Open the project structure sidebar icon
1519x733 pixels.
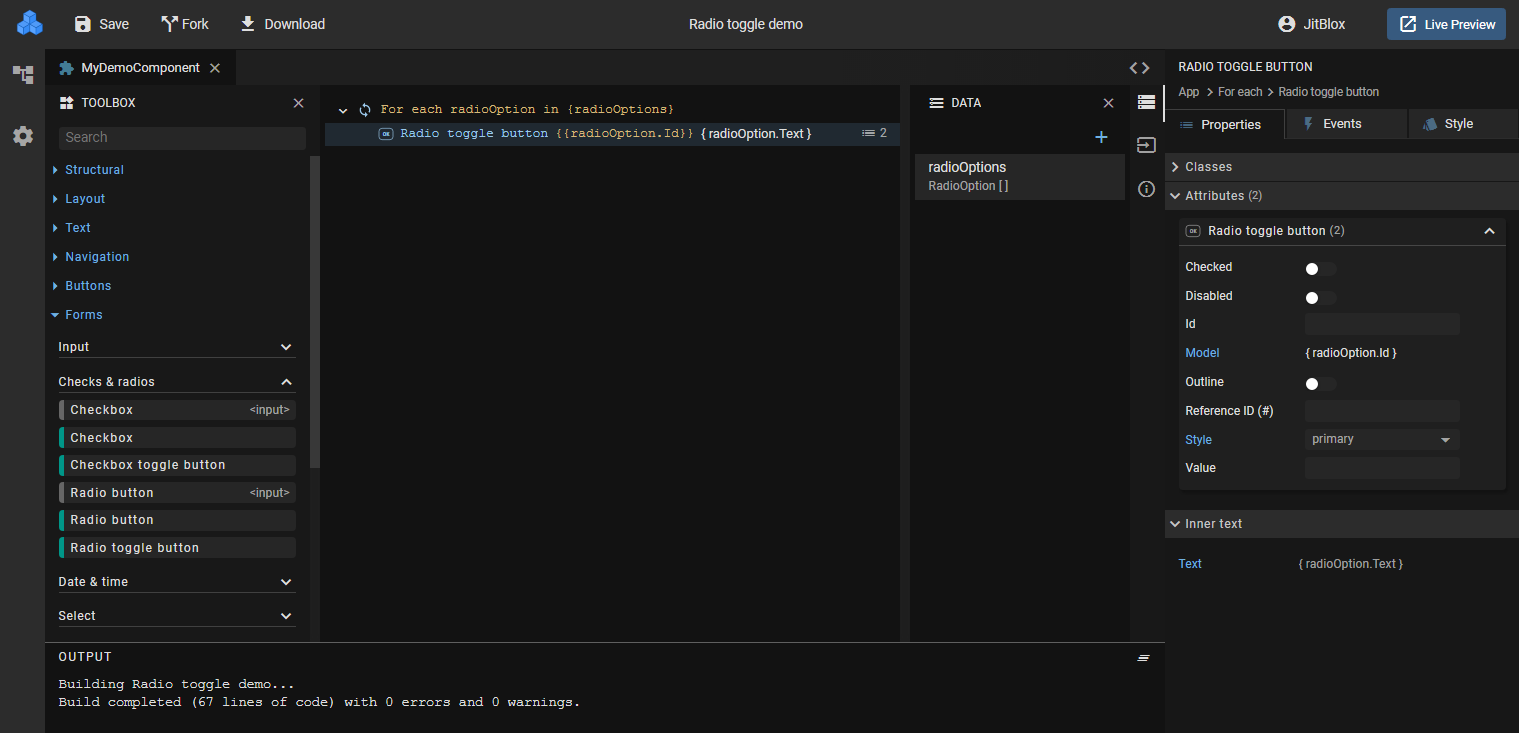tap(23, 75)
